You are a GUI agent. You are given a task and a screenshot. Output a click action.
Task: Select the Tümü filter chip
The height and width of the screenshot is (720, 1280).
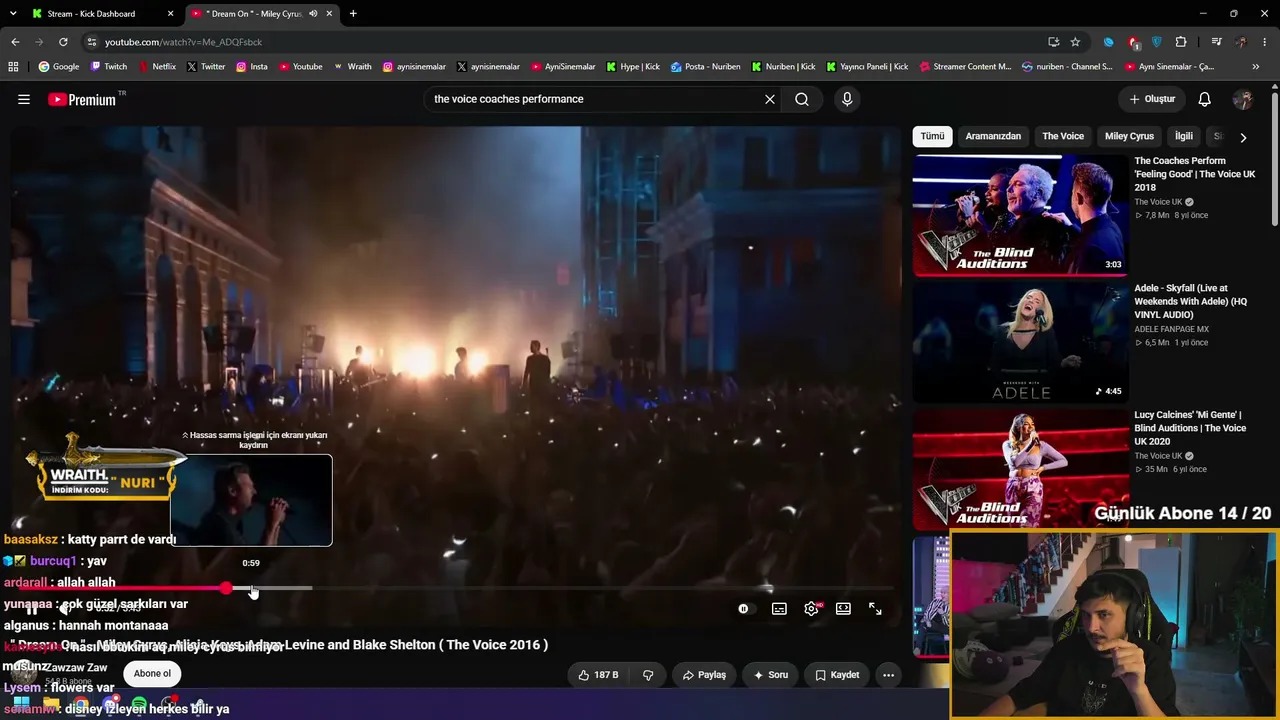pyautogui.click(x=932, y=136)
